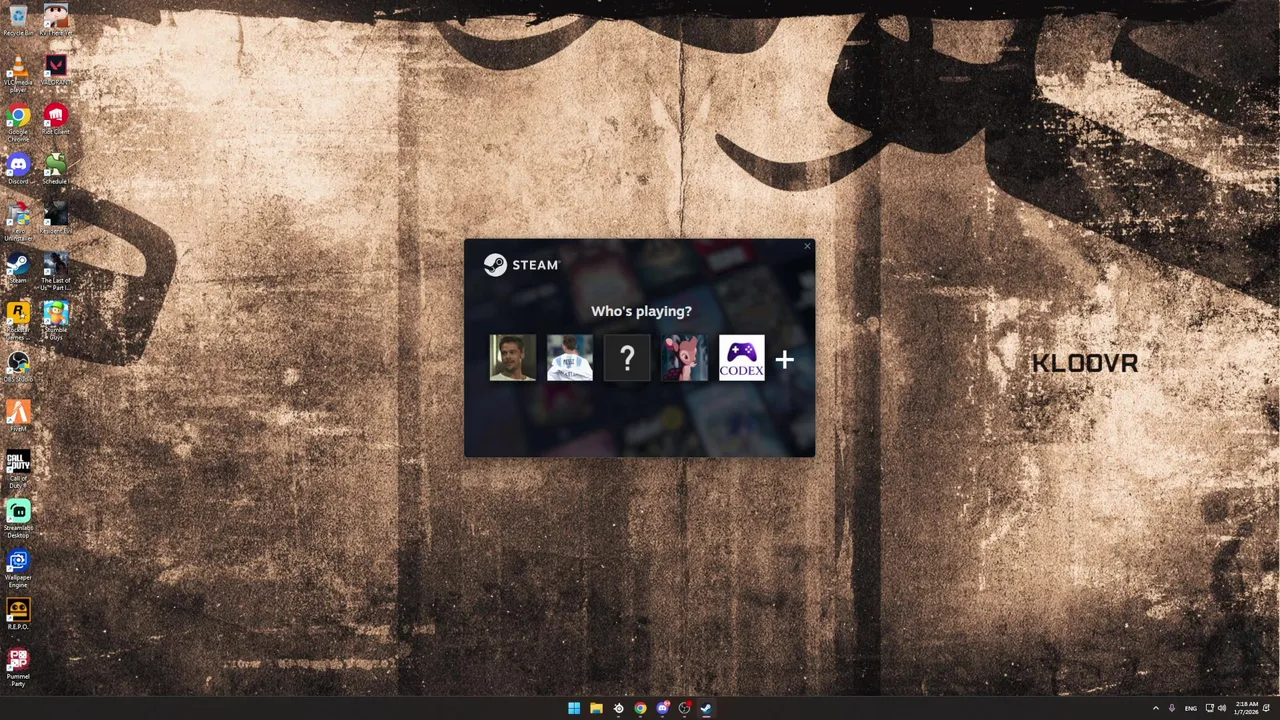Choose the Steam profile with the white jersey avatar
Viewport: 1280px width, 720px height.
(x=570, y=358)
